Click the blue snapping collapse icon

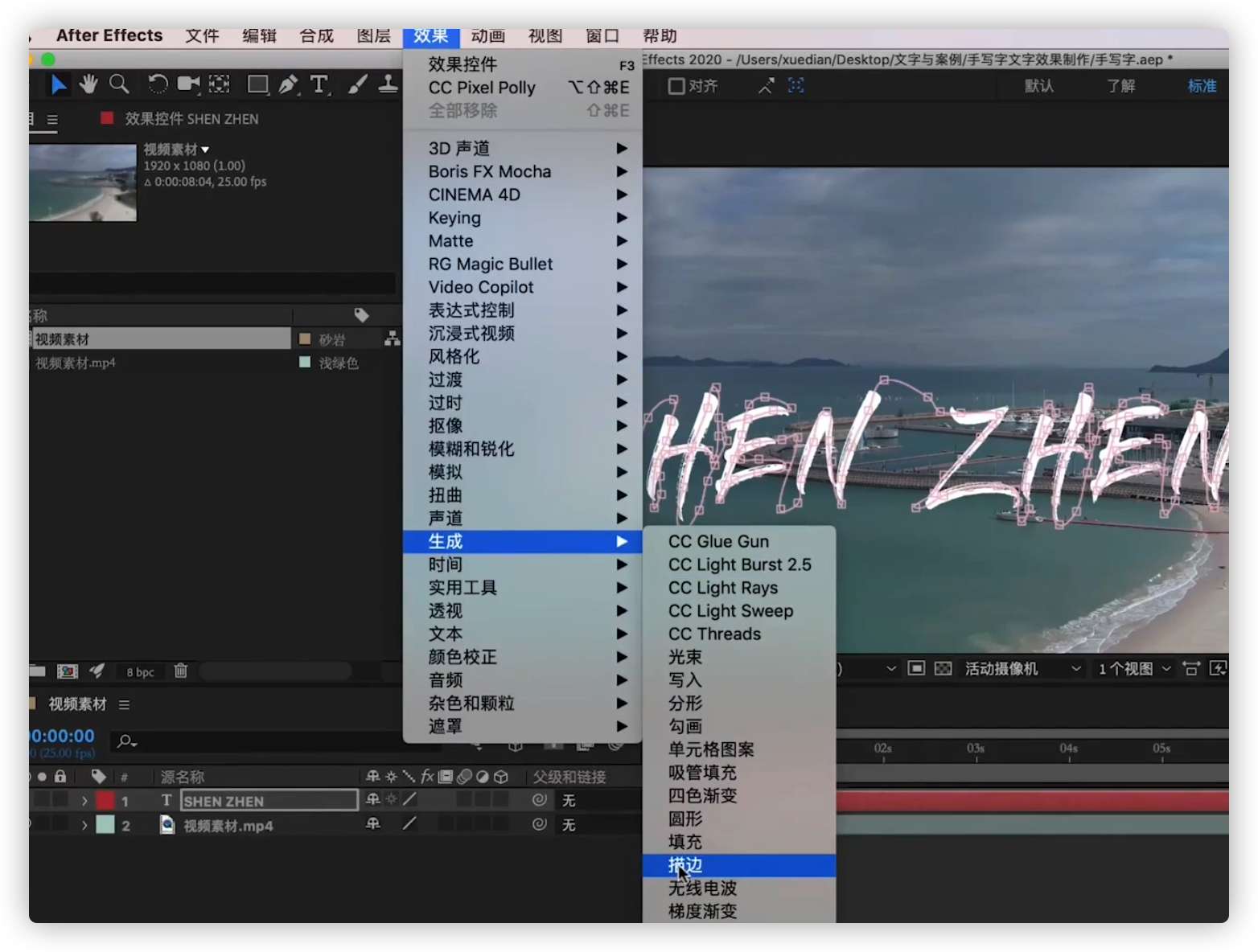[x=796, y=85]
